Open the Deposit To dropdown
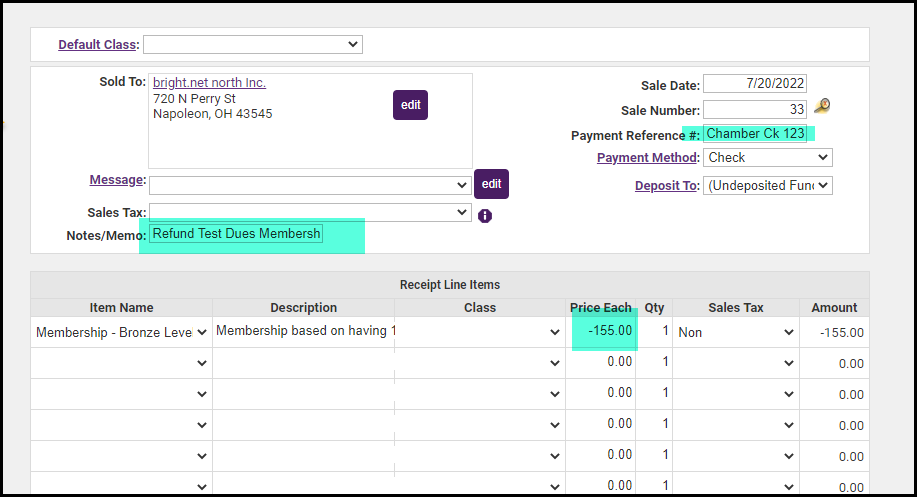This screenshot has width=917, height=497. (768, 185)
